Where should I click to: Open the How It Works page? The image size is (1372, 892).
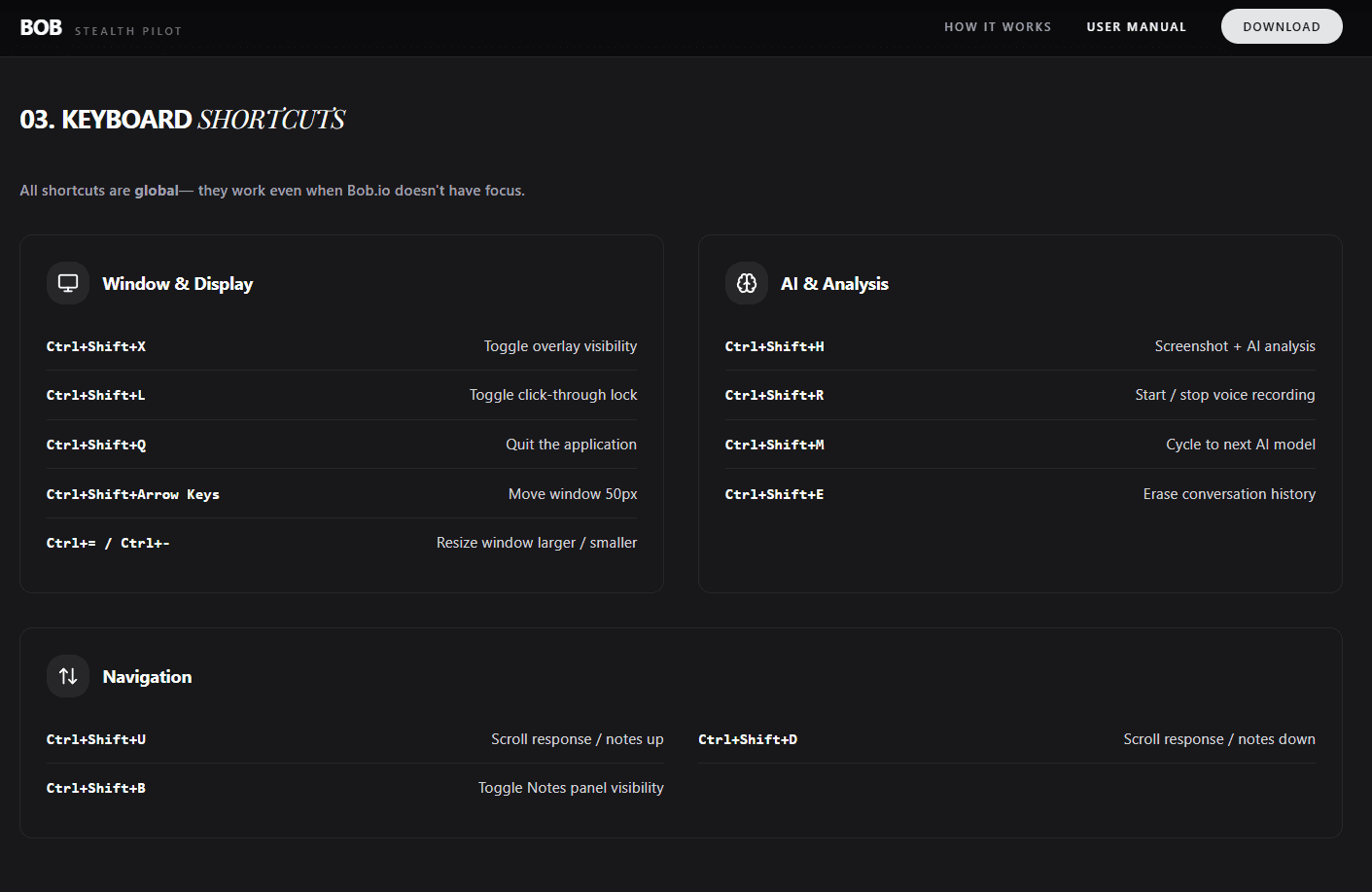tap(998, 27)
